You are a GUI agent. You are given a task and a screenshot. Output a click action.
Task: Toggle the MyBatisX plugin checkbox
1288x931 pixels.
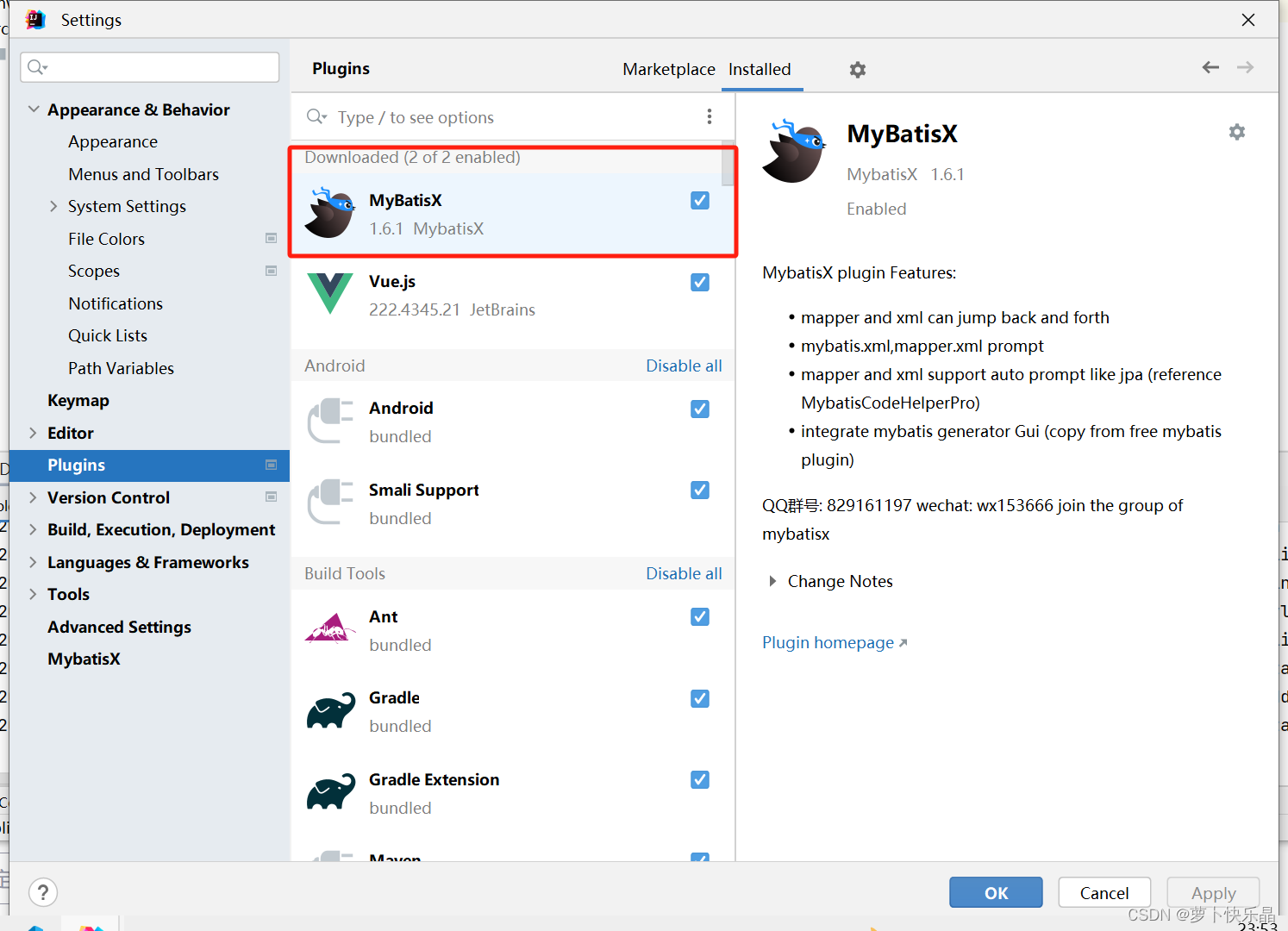click(x=700, y=201)
